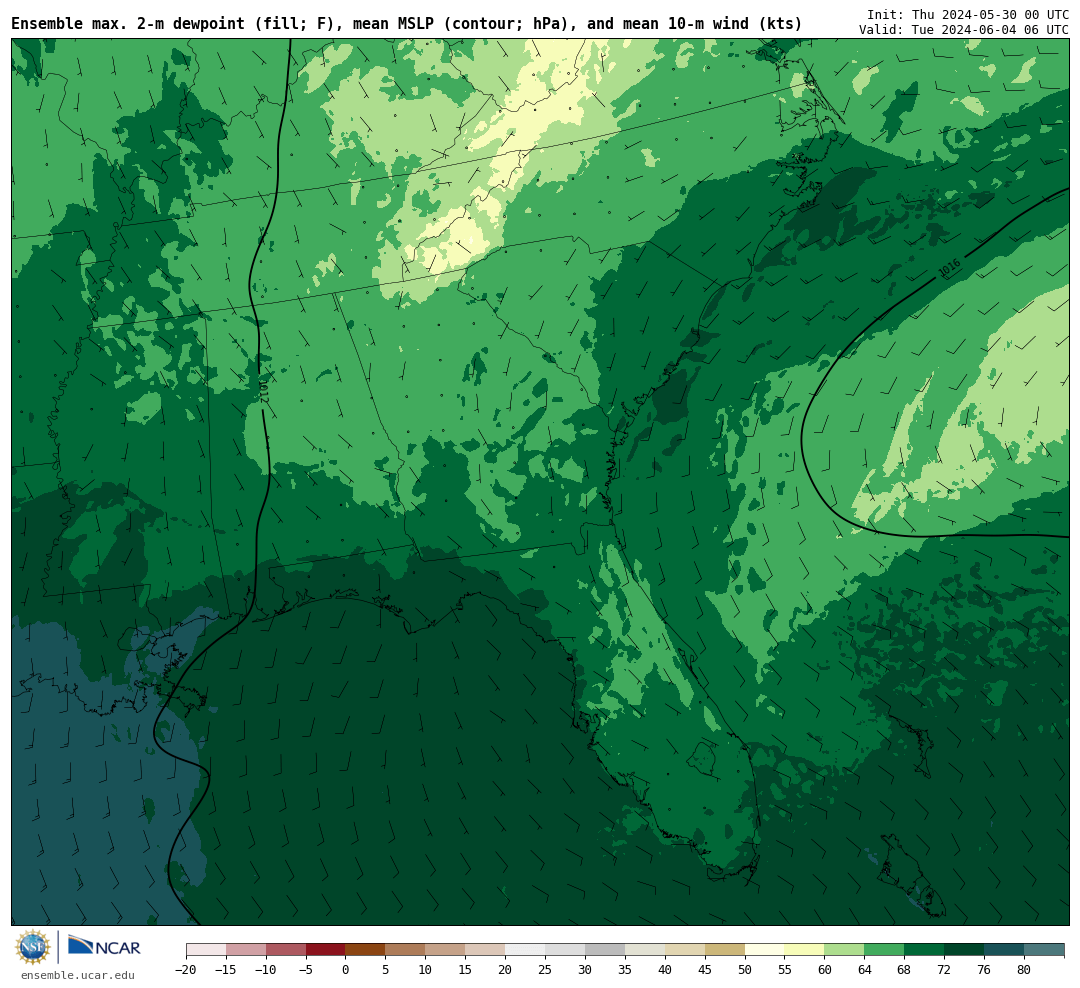Click the colorbar swatch between 15 and 20

[485, 950]
